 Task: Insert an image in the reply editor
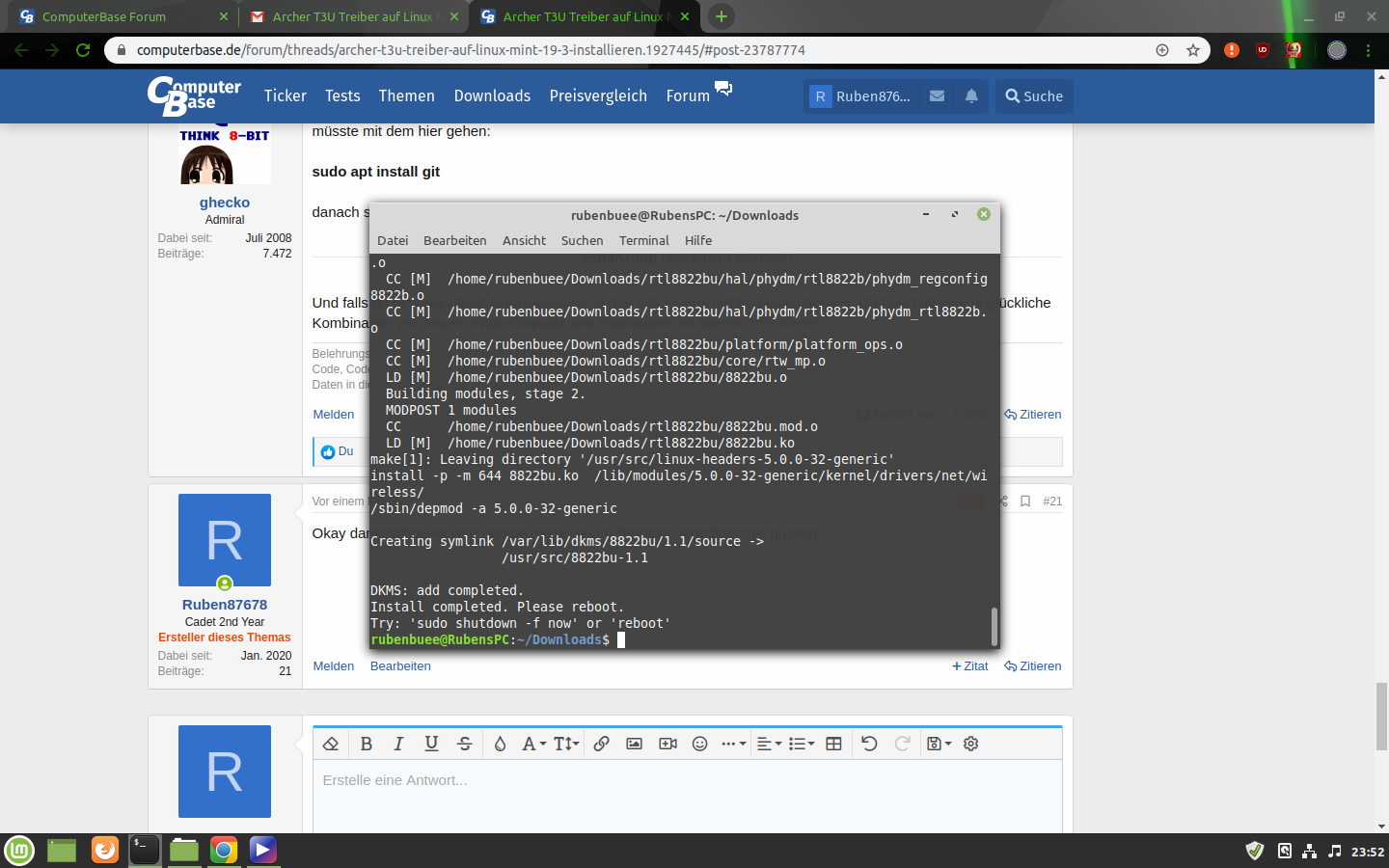pos(634,744)
